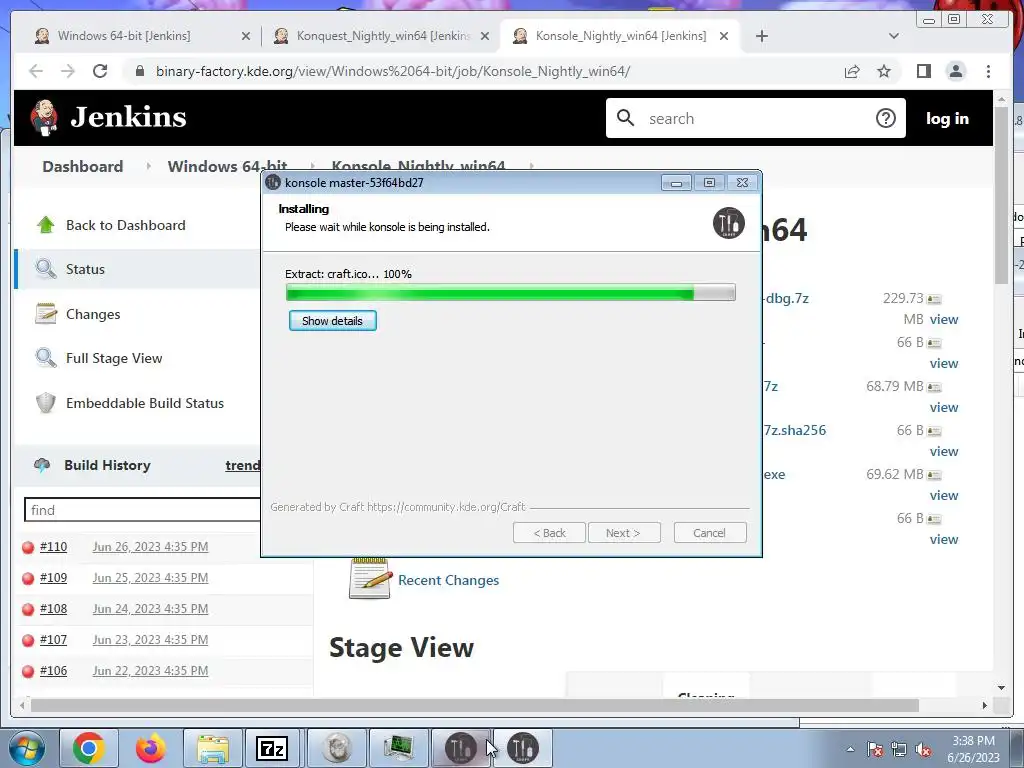
Task: Click the taskbar clock showing 3:38 PM
Action: 973,749
